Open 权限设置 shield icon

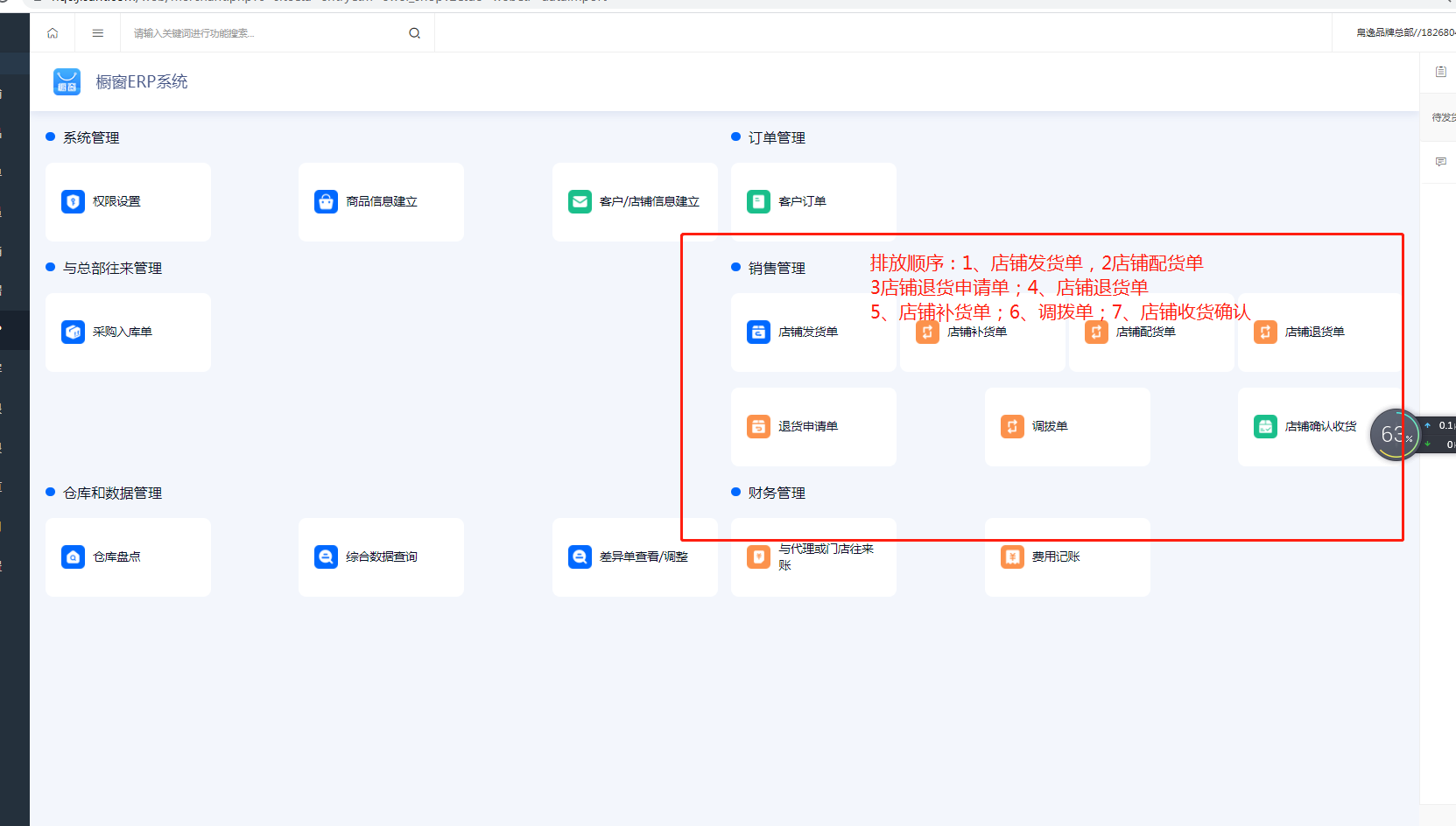[73, 202]
